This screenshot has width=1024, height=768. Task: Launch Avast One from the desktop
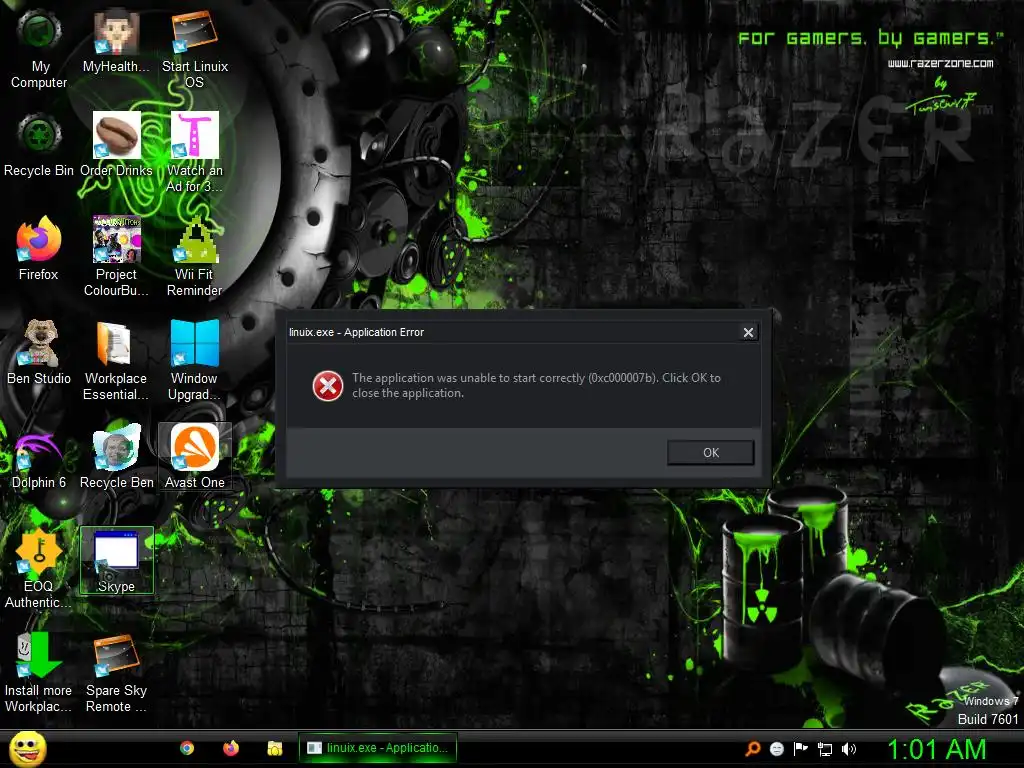(195, 457)
